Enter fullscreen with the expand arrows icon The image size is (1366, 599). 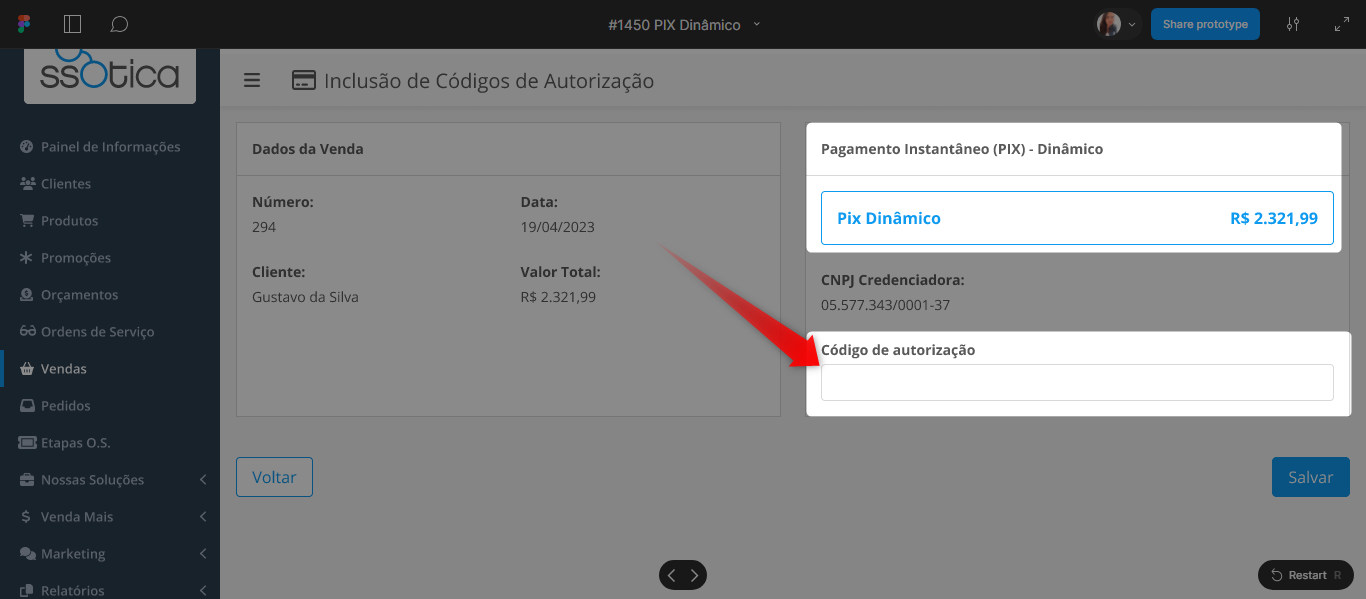coord(1342,24)
